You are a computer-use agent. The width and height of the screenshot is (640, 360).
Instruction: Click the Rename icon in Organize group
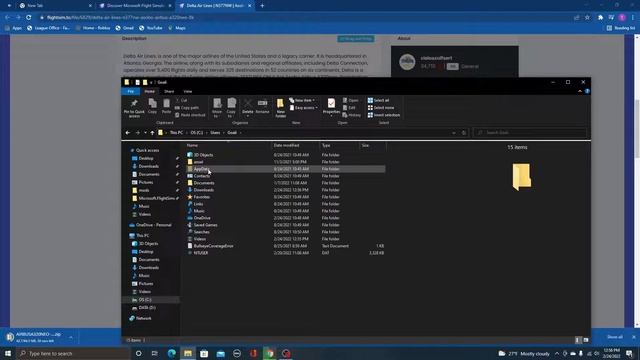coord(262,106)
